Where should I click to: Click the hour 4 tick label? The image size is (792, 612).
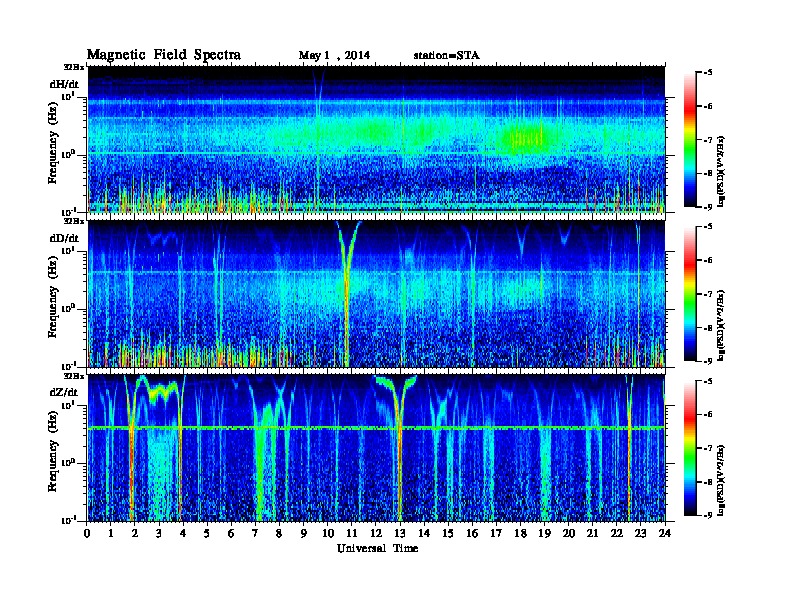click(183, 533)
